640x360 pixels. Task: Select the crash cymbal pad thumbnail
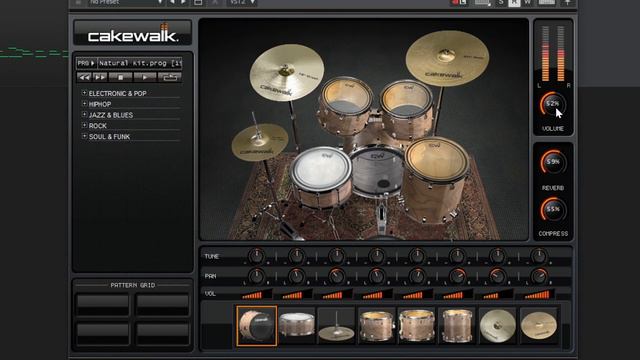(x=497, y=326)
